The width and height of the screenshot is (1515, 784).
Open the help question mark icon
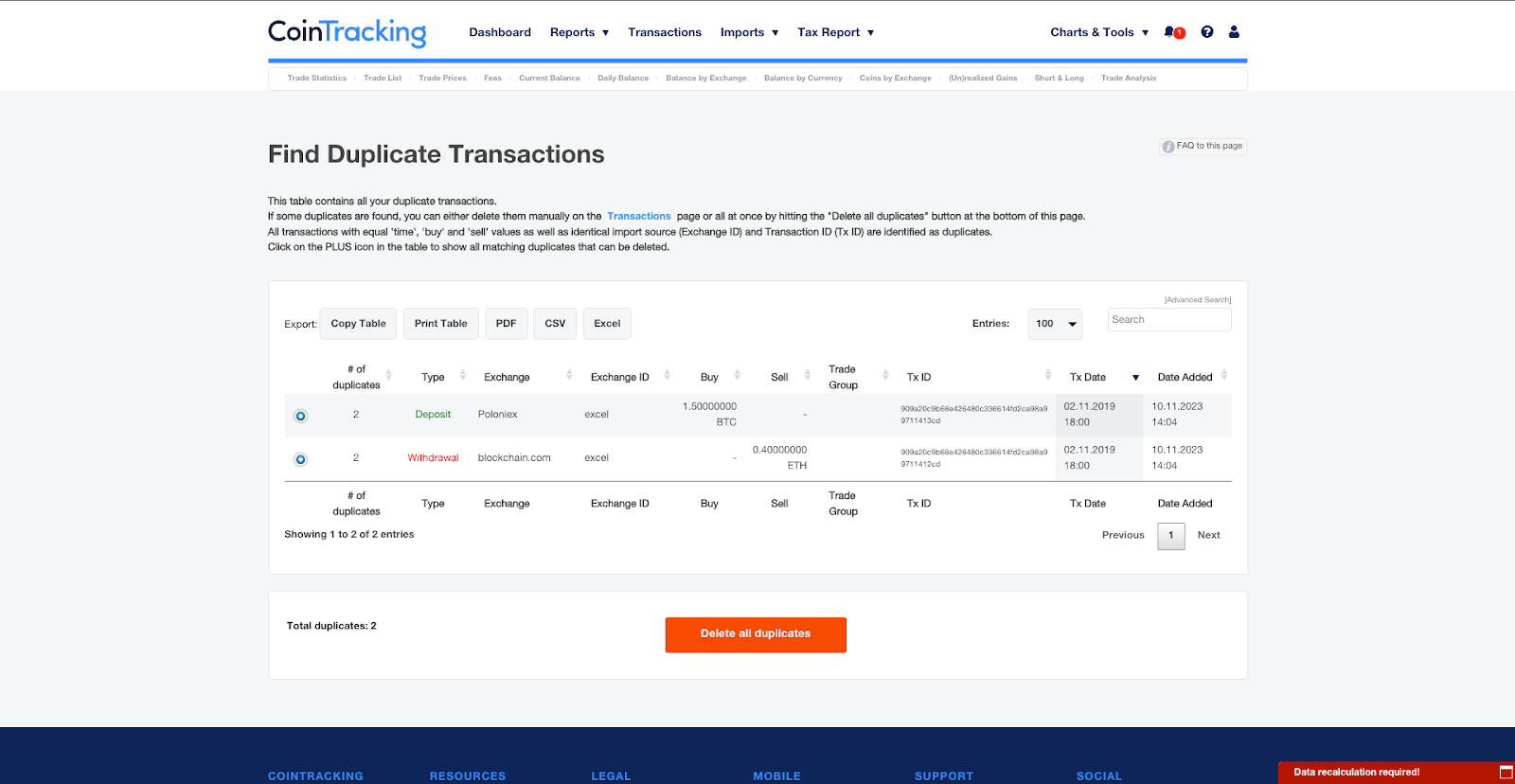point(1207,32)
